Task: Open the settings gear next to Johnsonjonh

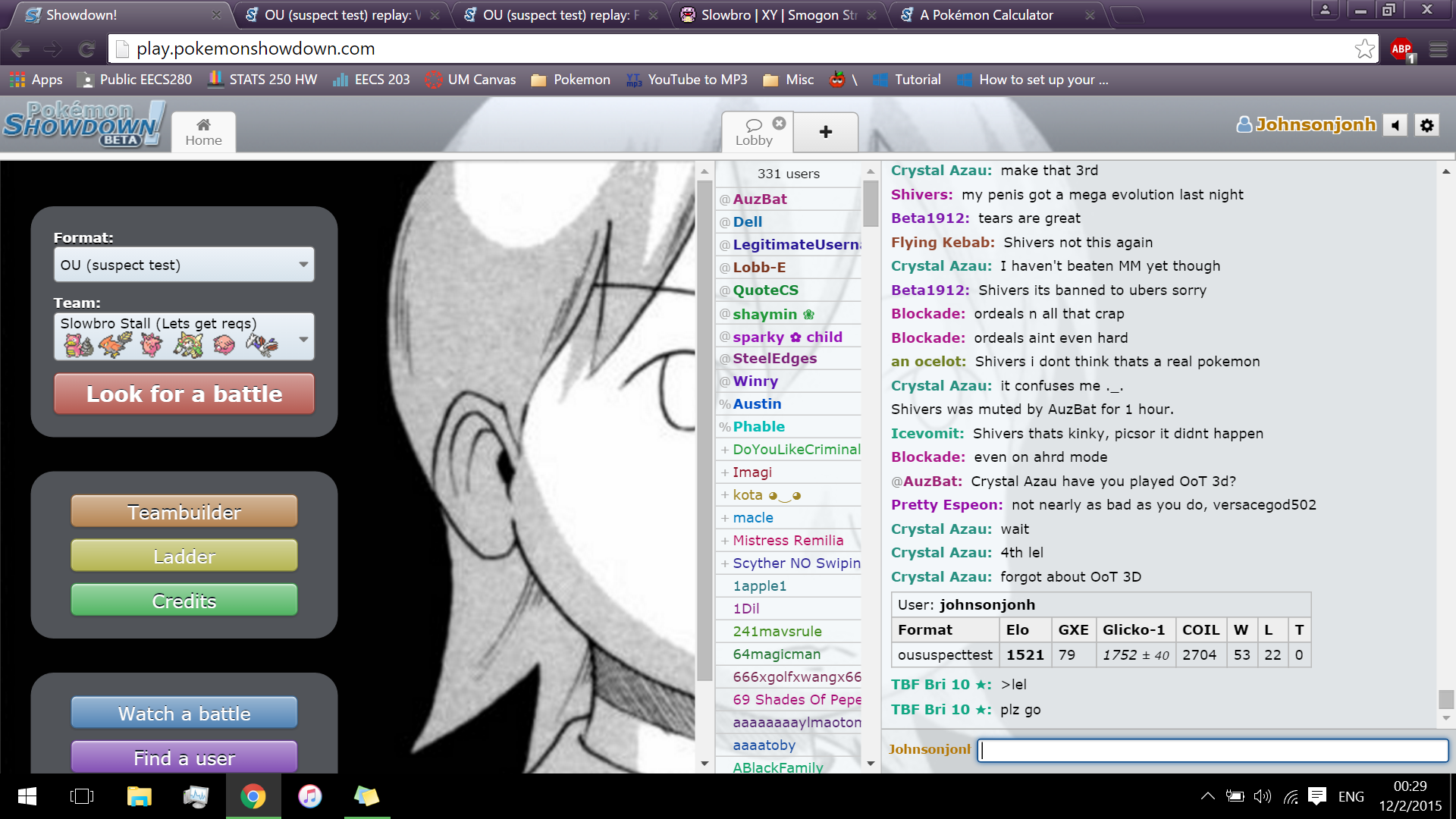Action: coord(1426,124)
